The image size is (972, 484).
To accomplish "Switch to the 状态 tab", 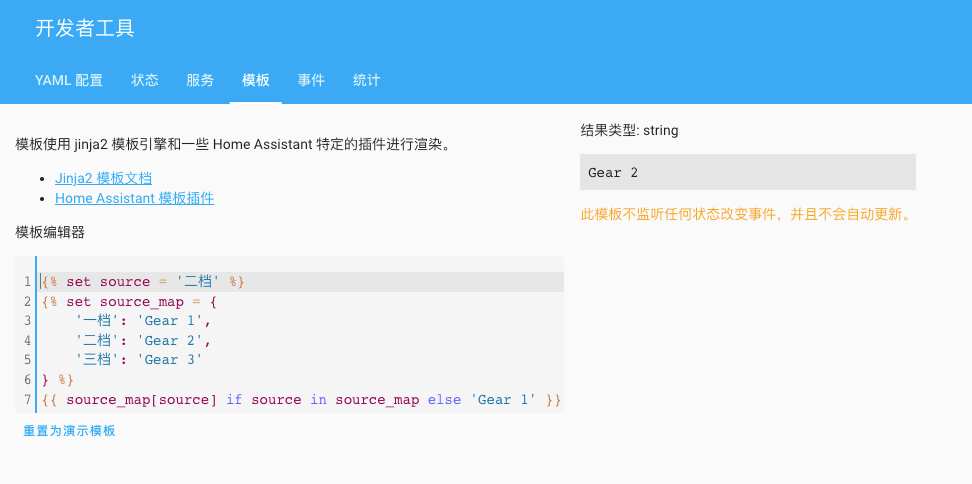I will (x=145, y=80).
